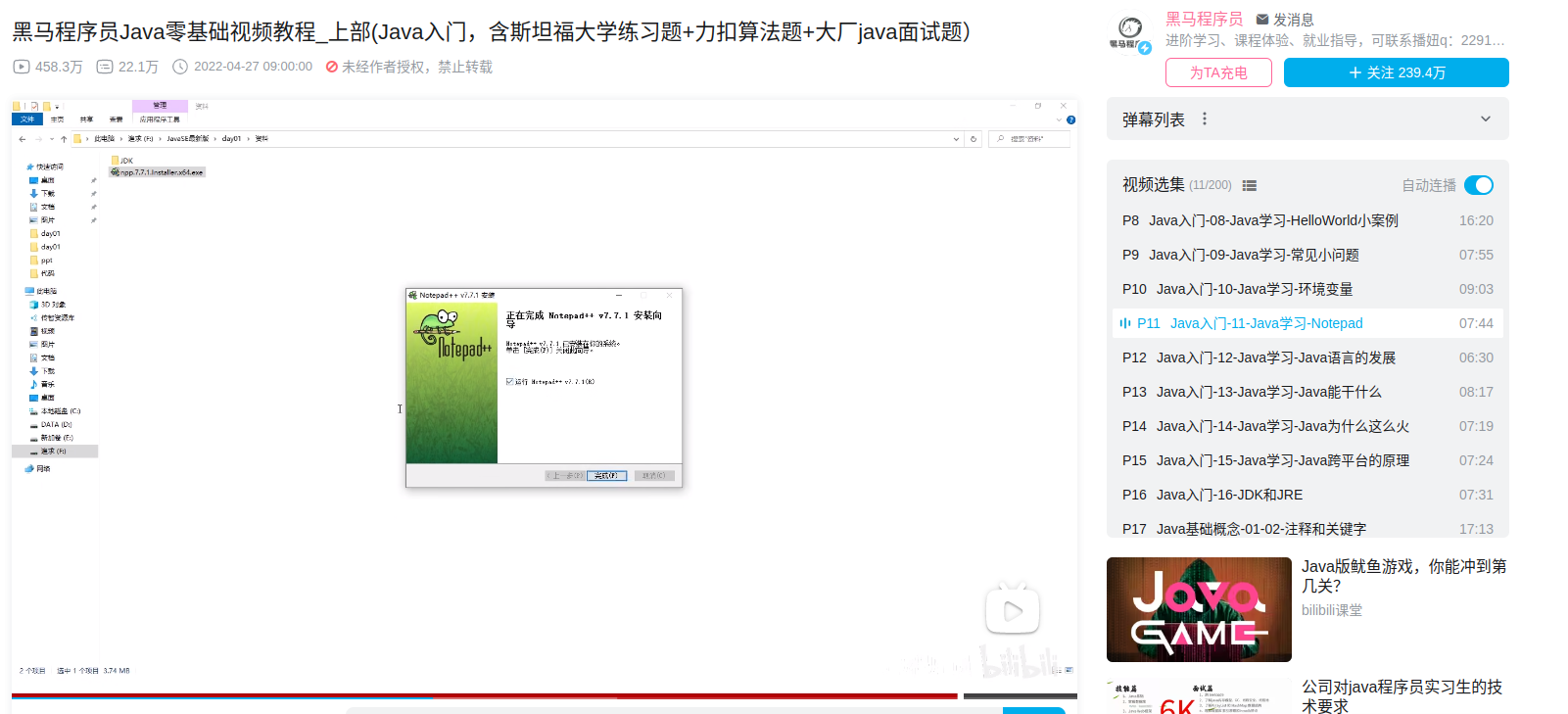Open 公司对java程序员实习生的技术要求 video title
The image size is (1568, 714).
coord(1402,696)
